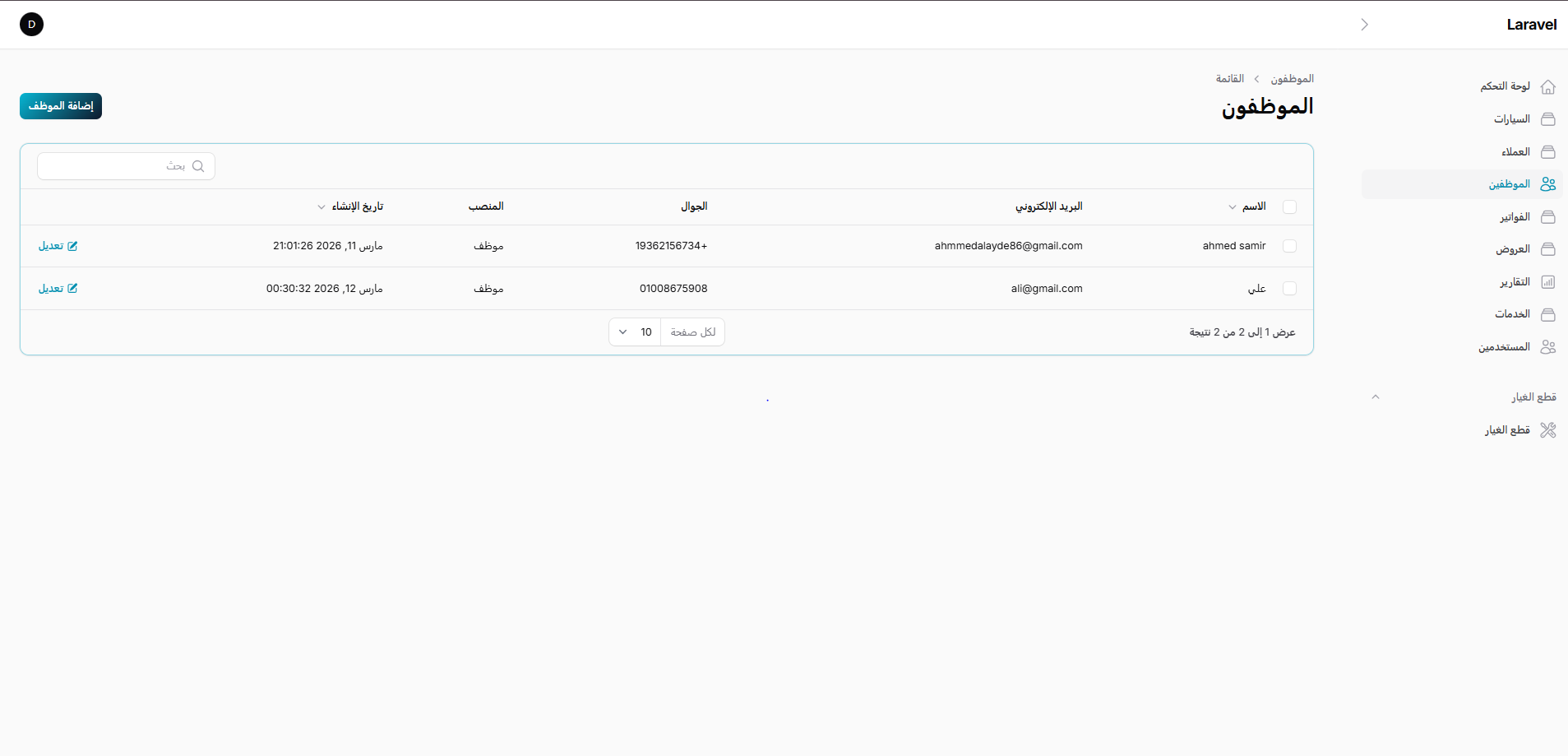The height and width of the screenshot is (756, 1568).
Task: Collapse the قطع الغيار sidebar group
Action: 1376,397
